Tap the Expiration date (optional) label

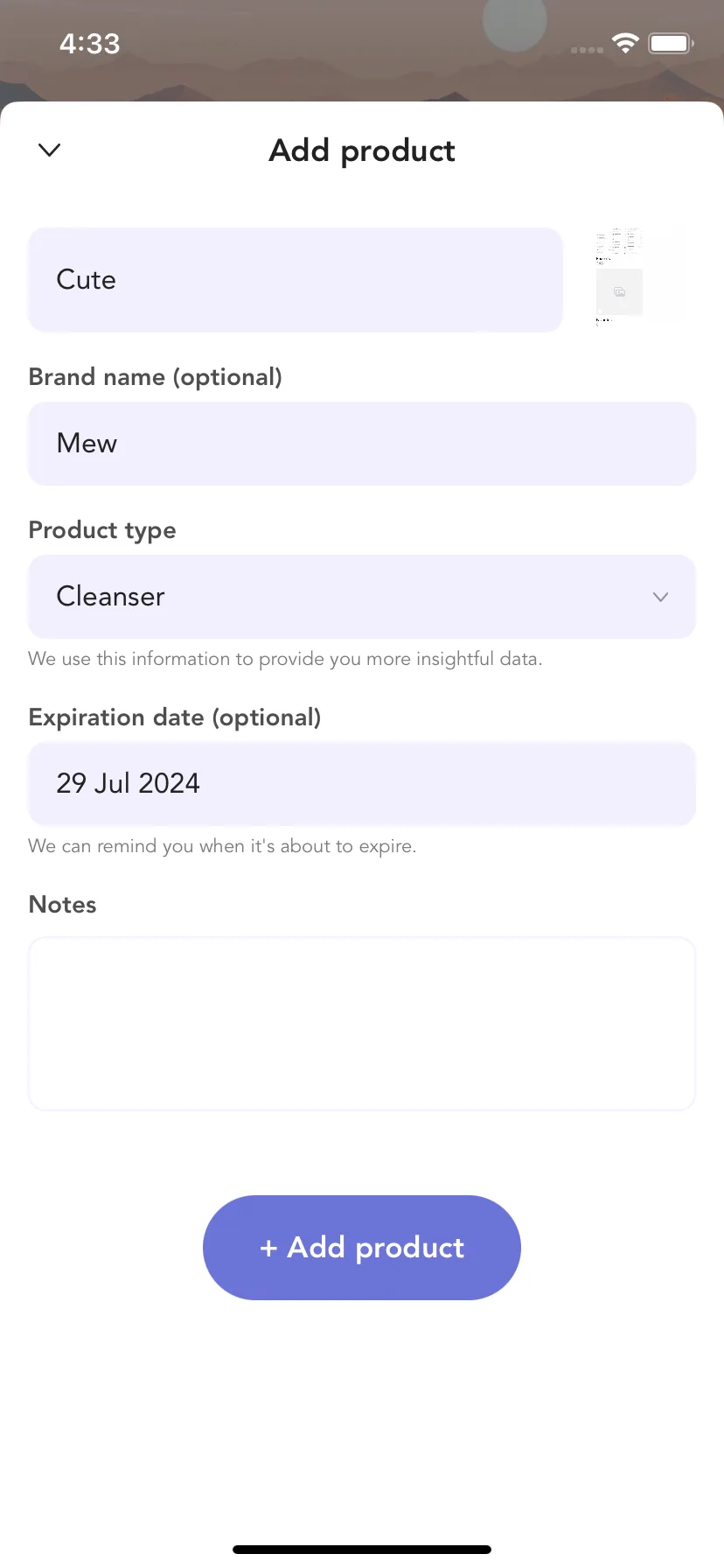pos(175,717)
